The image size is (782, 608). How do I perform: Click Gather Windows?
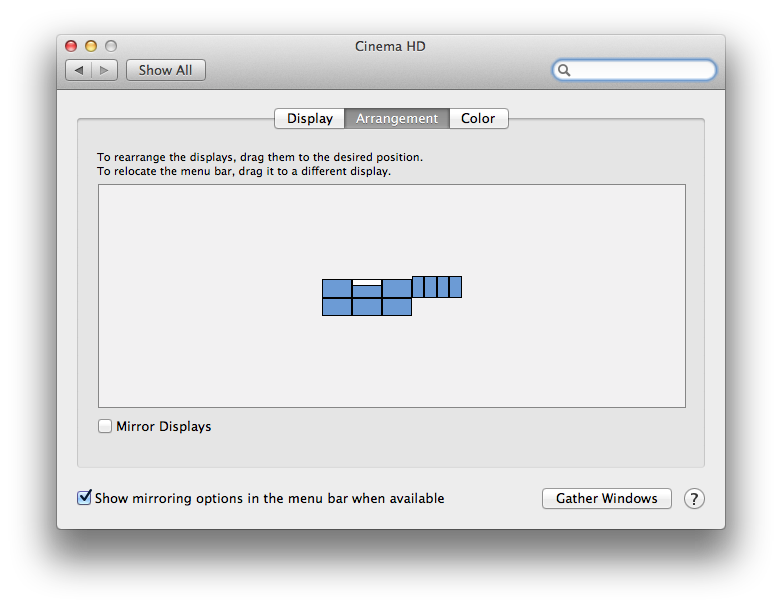pyautogui.click(x=606, y=498)
